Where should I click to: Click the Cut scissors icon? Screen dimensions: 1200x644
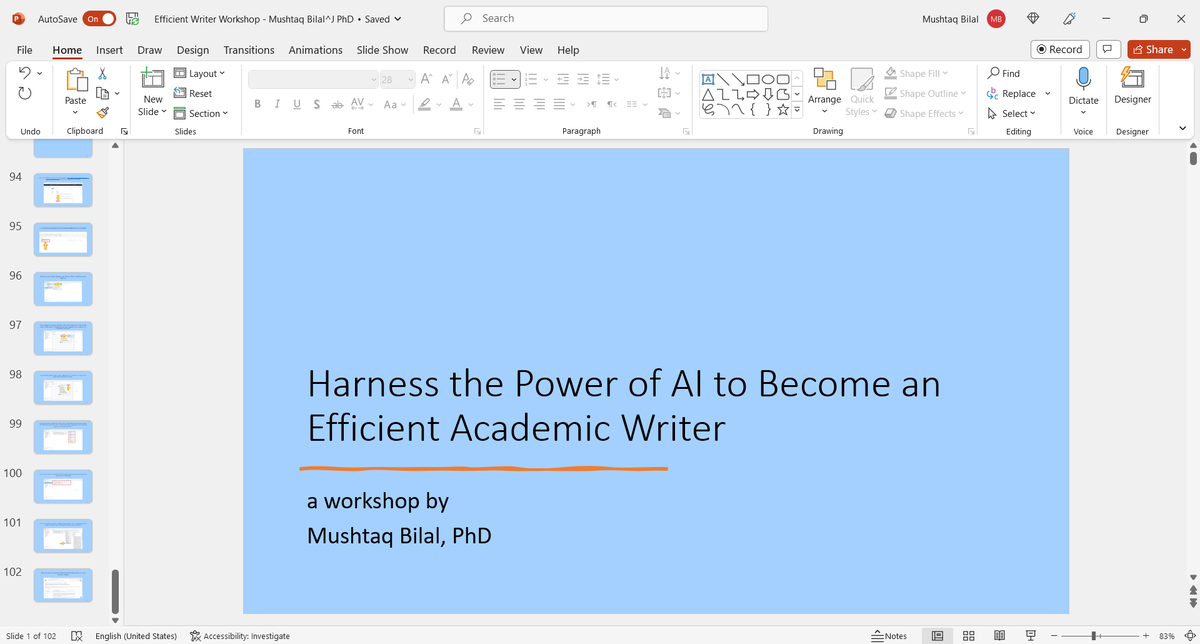(x=102, y=73)
